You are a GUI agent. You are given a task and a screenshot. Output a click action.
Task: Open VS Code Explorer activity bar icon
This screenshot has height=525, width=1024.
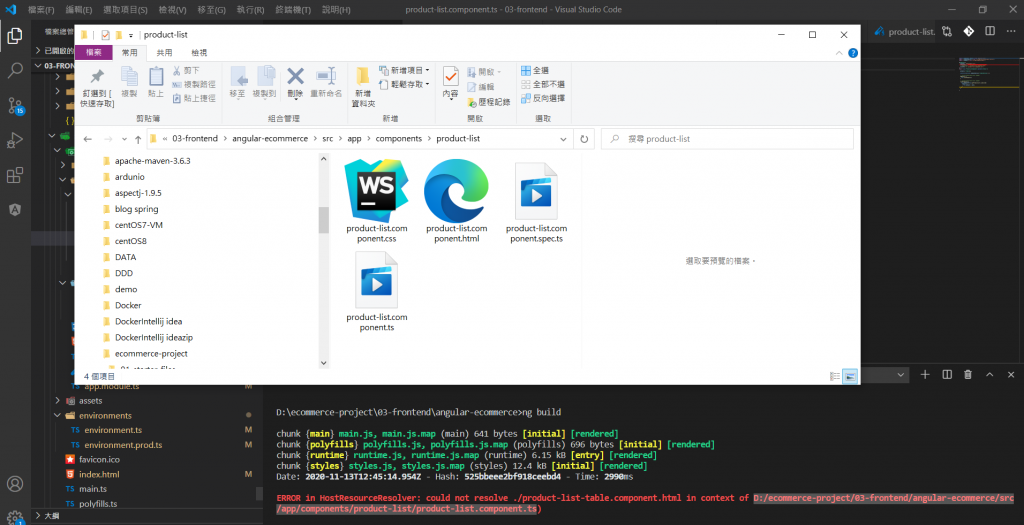coord(14,35)
